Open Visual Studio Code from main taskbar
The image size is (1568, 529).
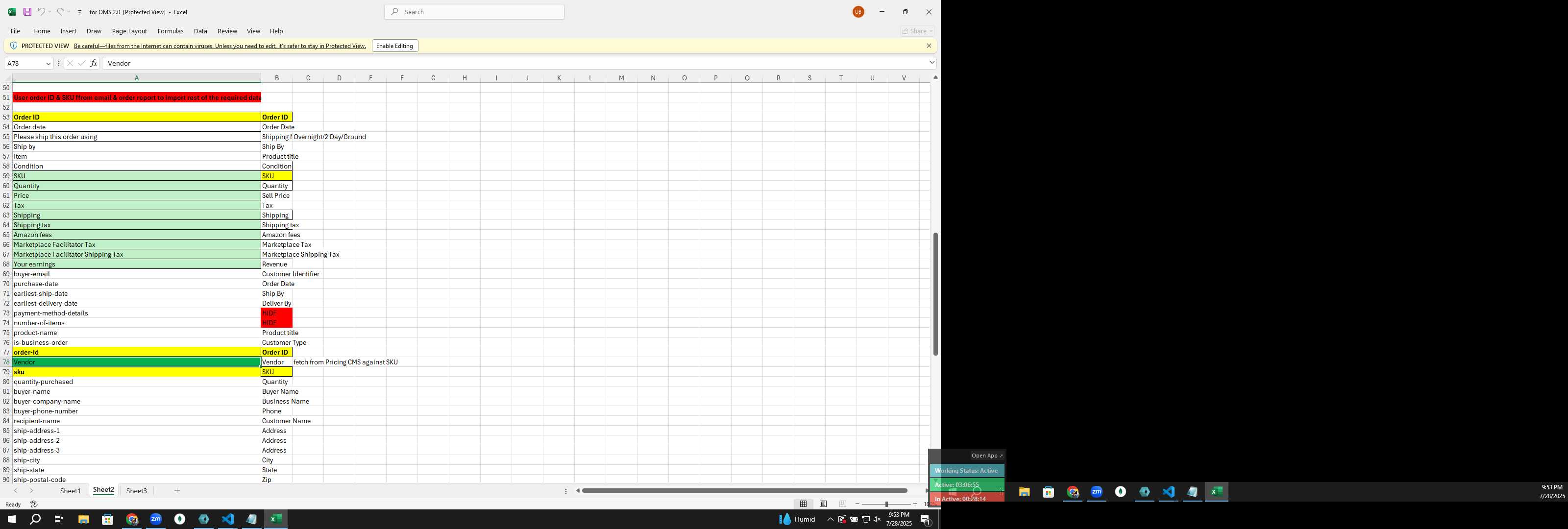point(228,519)
